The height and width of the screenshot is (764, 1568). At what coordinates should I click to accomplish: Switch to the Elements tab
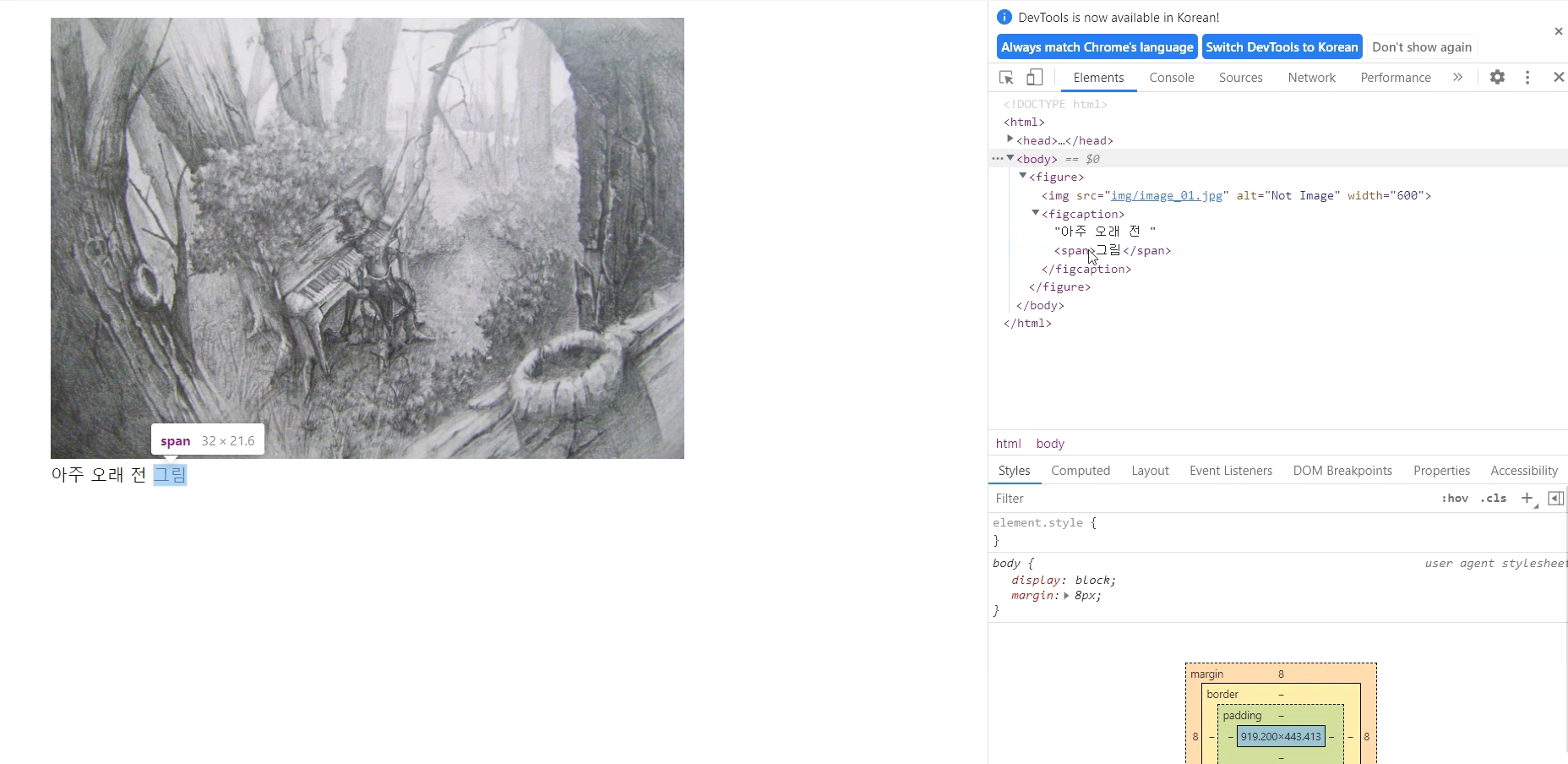[1098, 78]
